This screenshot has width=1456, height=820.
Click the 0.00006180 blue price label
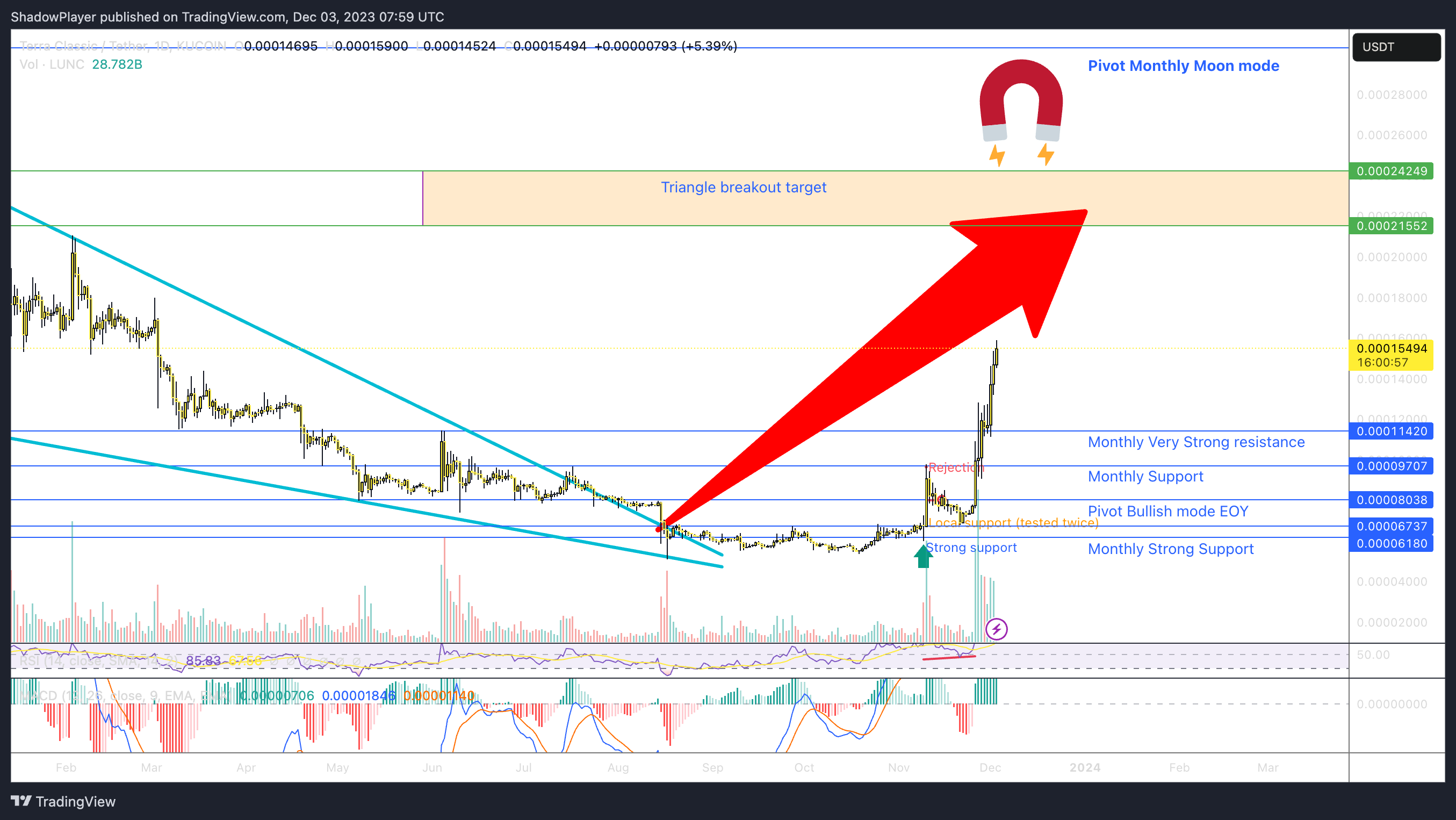[1391, 544]
